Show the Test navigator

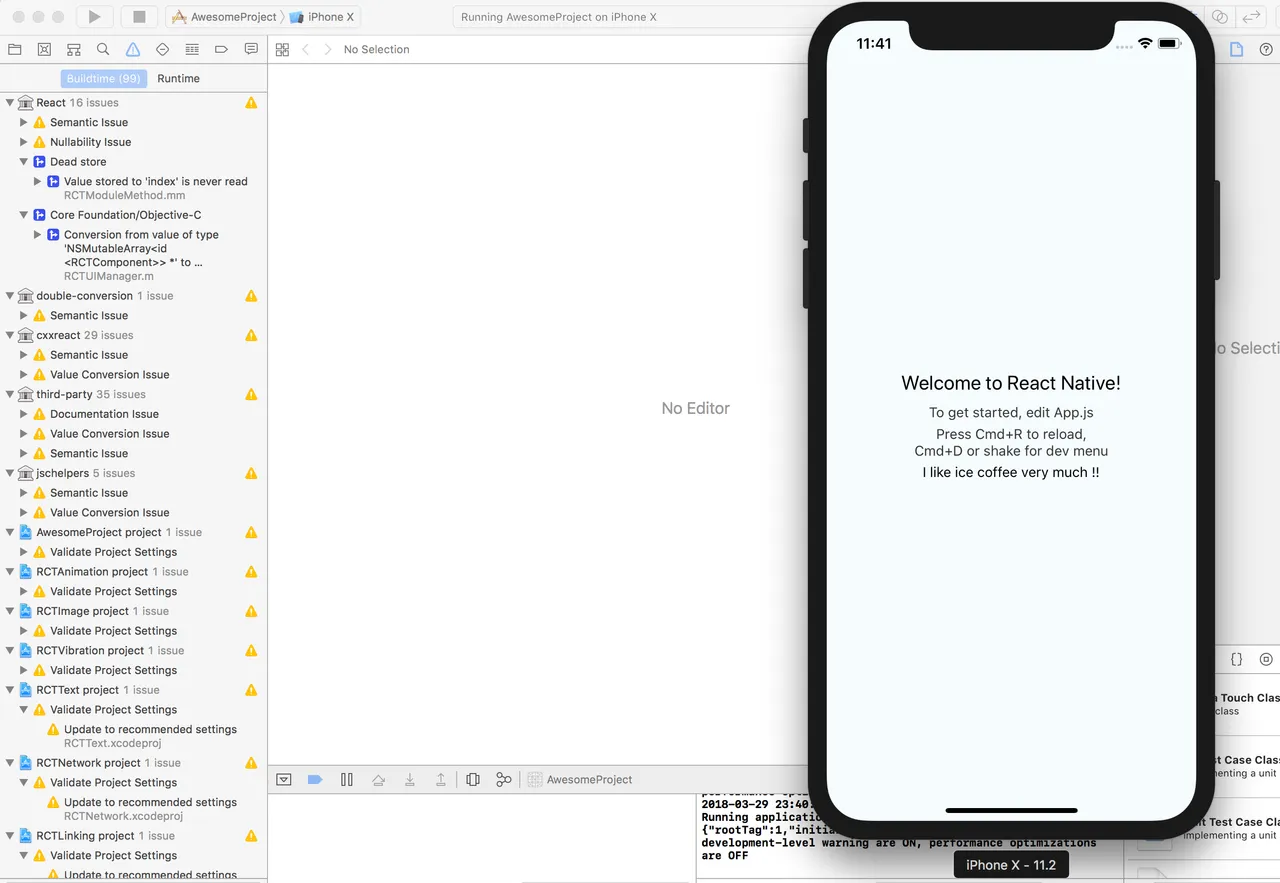[162, 49]
